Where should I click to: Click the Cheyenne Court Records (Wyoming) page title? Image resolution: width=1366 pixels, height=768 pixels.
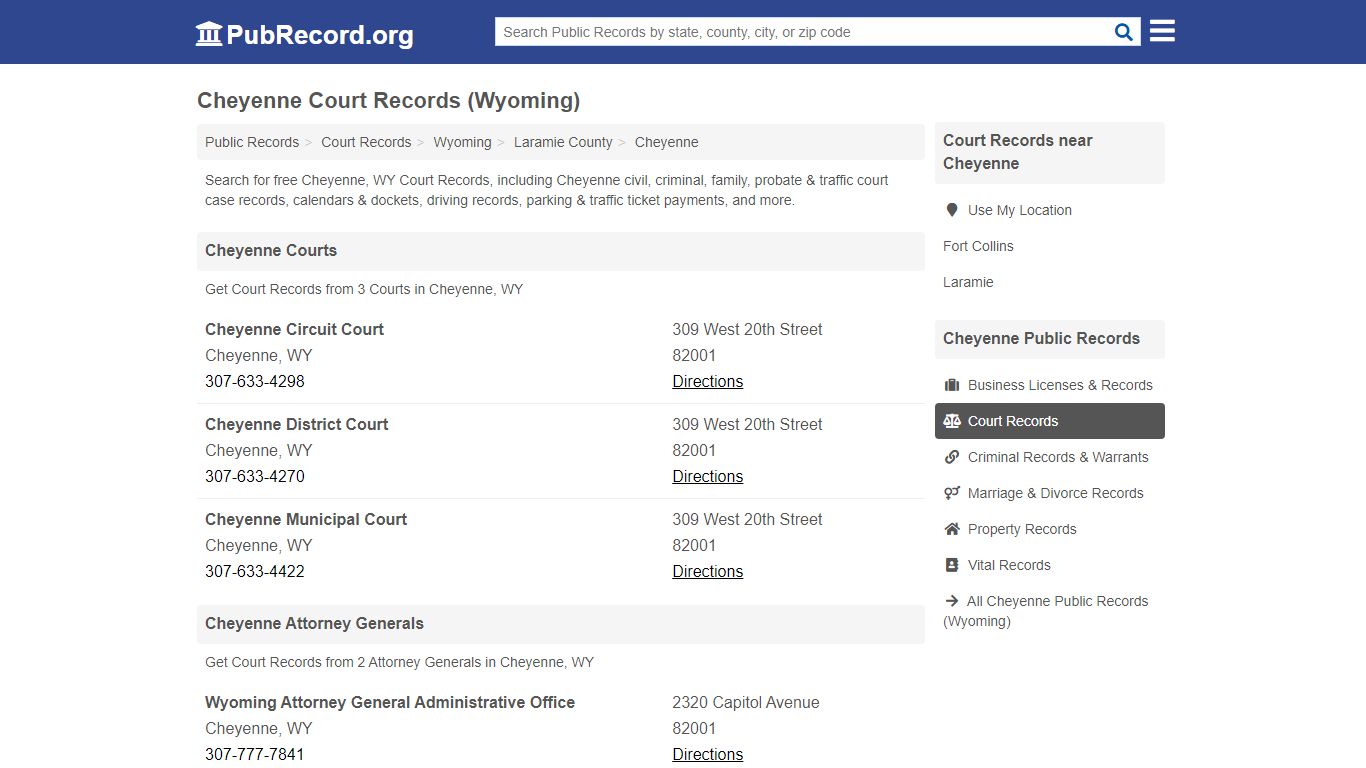click(388, 100)
